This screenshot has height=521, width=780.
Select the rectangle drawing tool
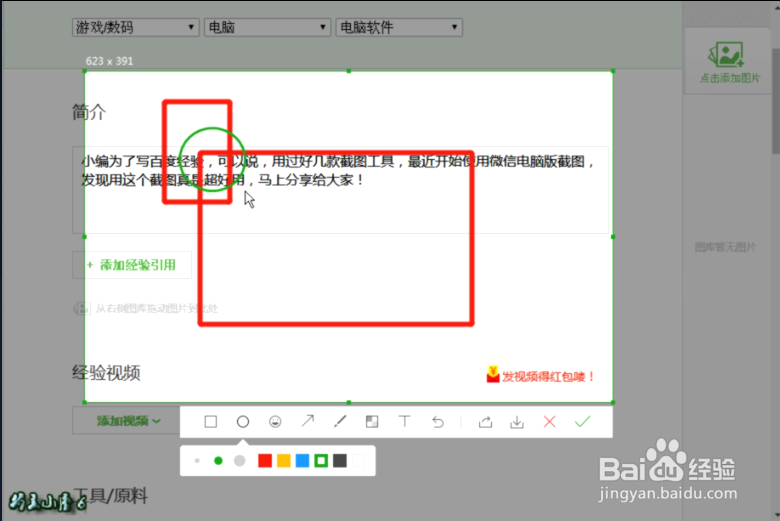(210, 422)
